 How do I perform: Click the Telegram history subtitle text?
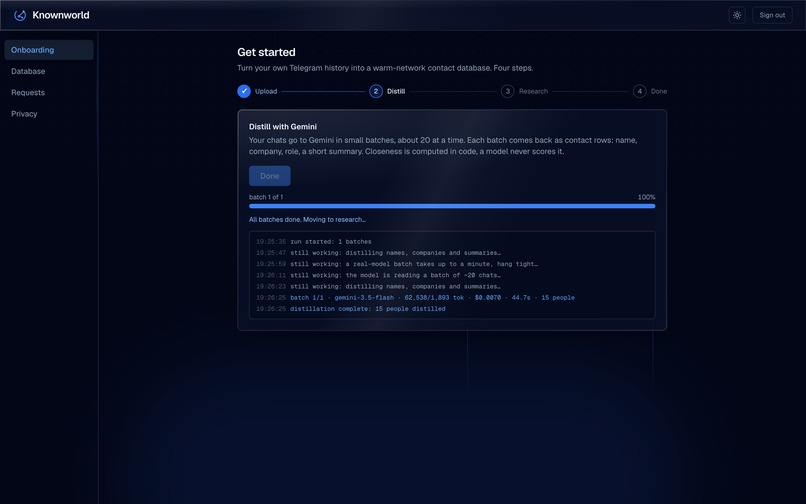coord(385,68)
